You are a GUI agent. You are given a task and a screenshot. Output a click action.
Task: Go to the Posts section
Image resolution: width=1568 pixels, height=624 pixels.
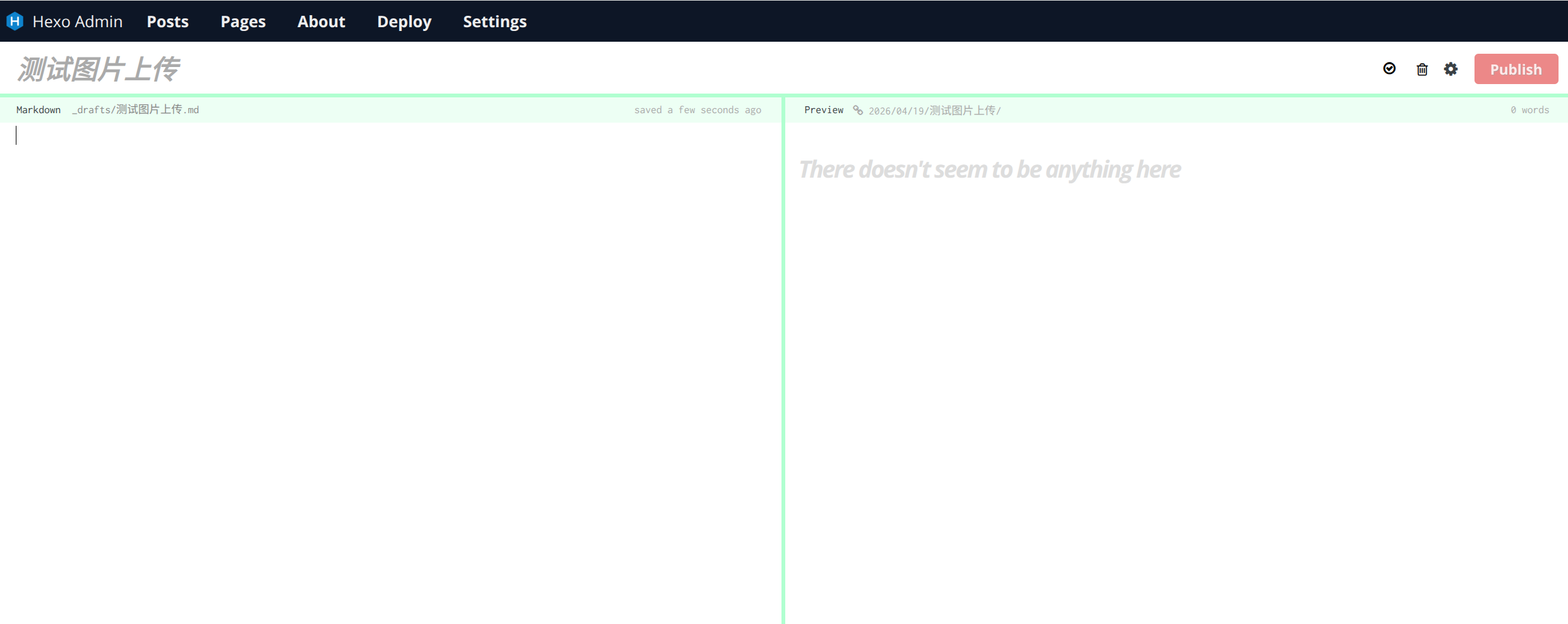[167, 21]
